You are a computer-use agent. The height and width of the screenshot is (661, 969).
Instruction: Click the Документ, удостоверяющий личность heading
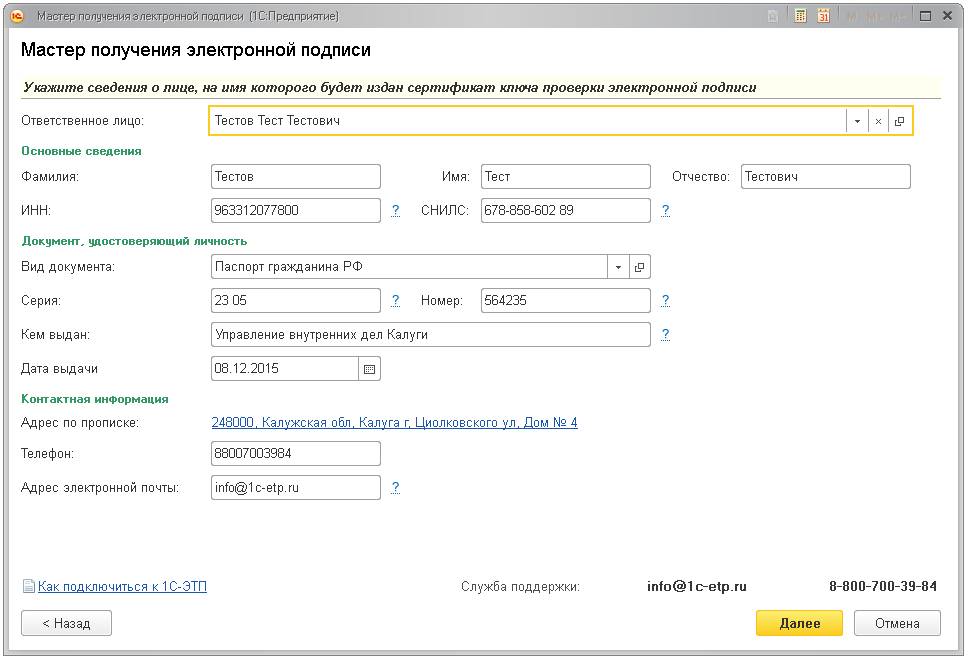(134, 242)
